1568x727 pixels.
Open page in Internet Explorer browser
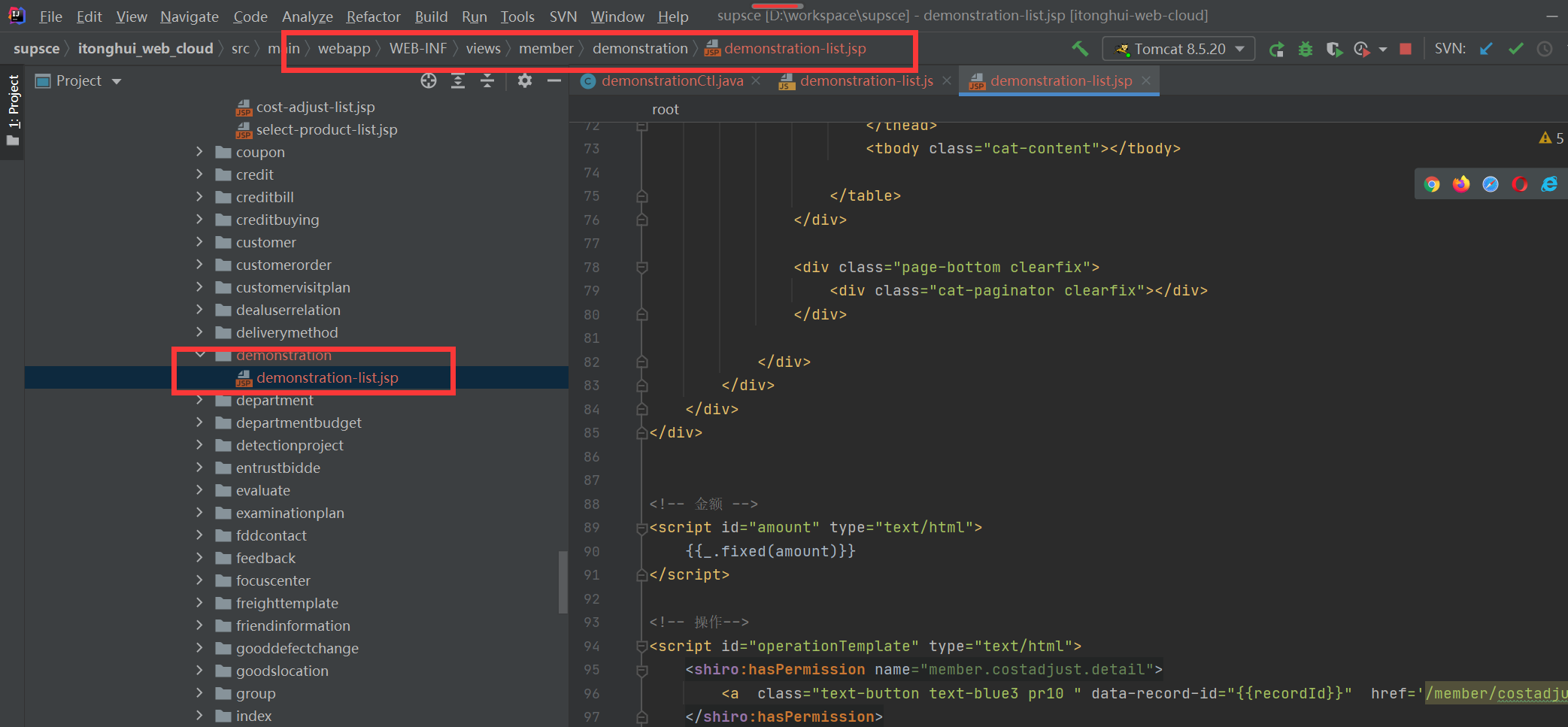coord(1549,184)
